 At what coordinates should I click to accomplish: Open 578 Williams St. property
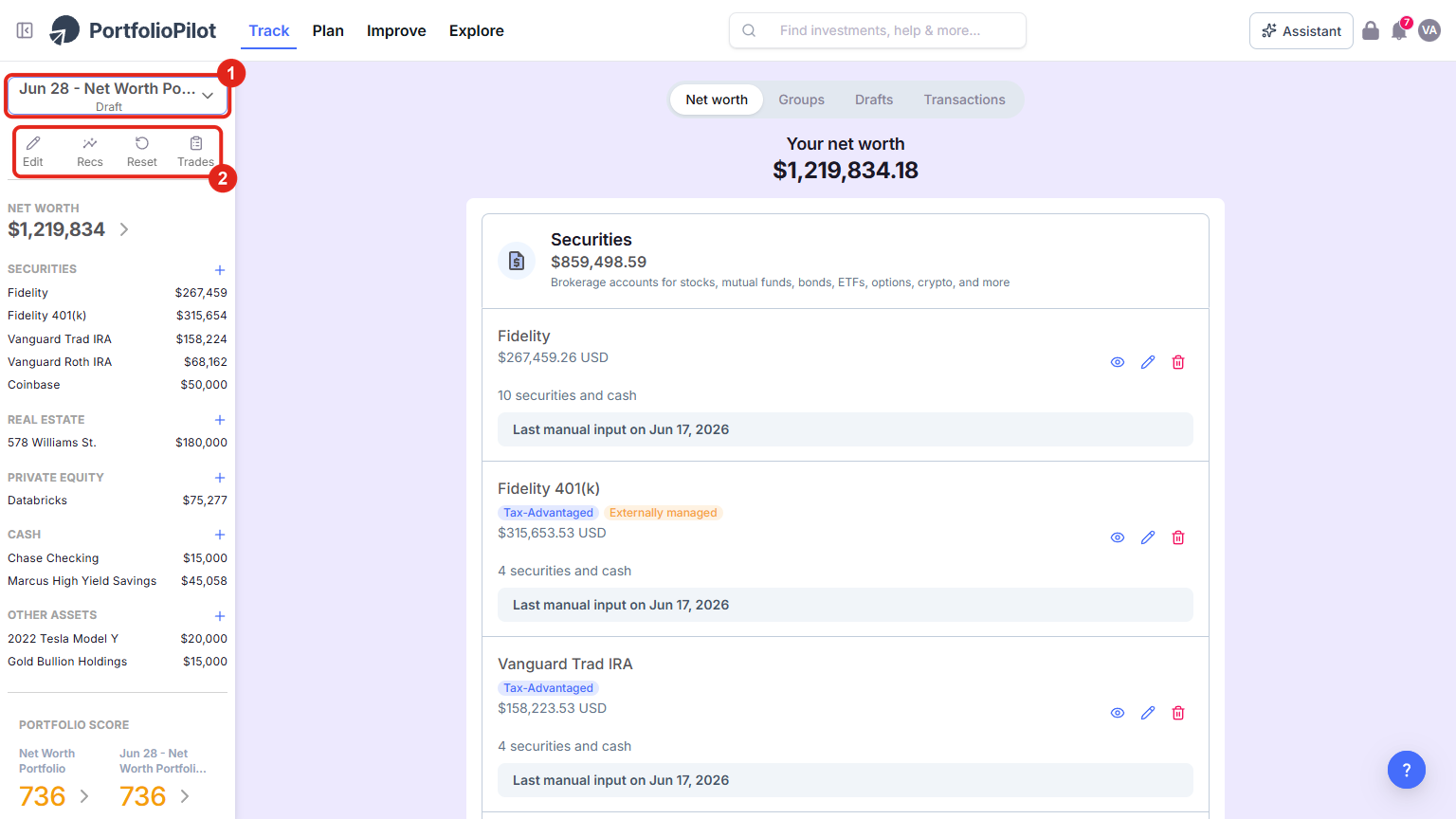[118, 443]
